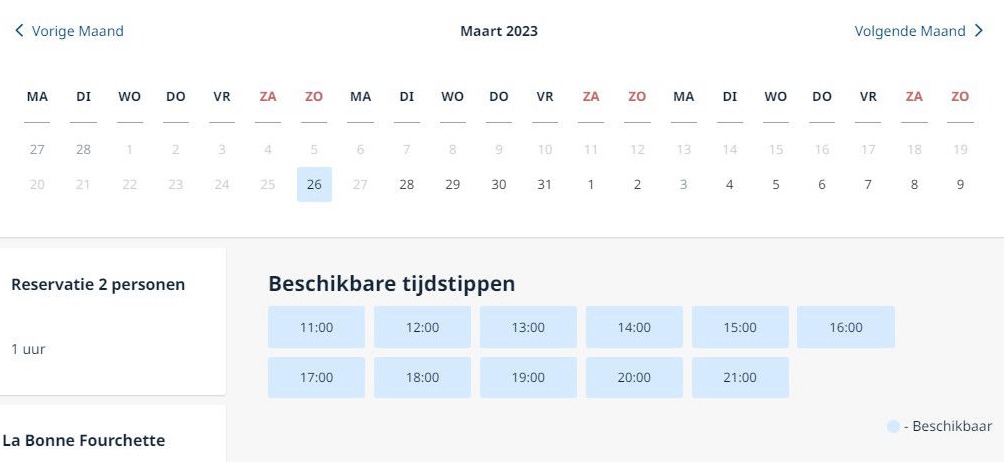Image resolution: width=1004 pixels, height=462 pixels.
Task: Click the Beschikbaar legend color dot
Action: (893, 427)
